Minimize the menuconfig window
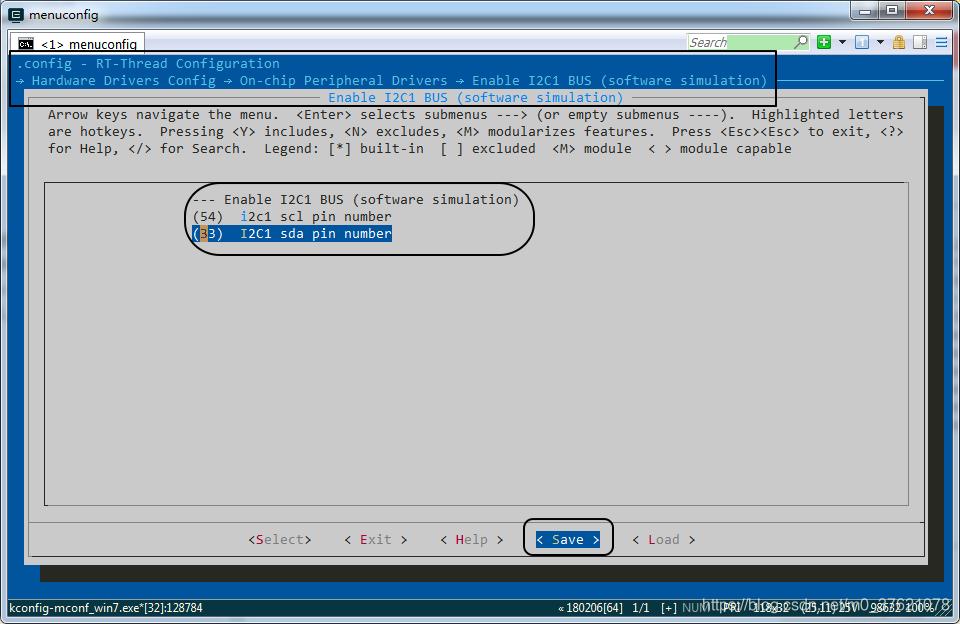The height and width of the screenshot is (624, 960). coord(865,10)
